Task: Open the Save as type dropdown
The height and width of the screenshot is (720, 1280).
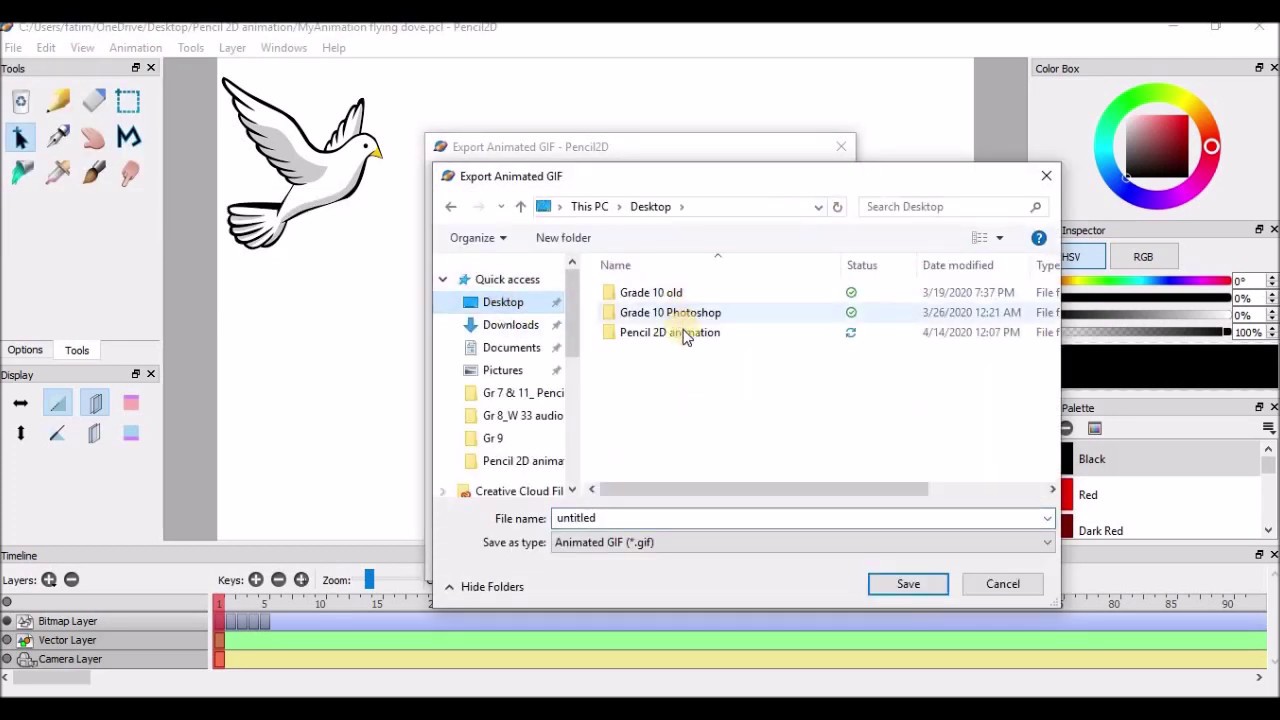Action: coord(1047,543)
